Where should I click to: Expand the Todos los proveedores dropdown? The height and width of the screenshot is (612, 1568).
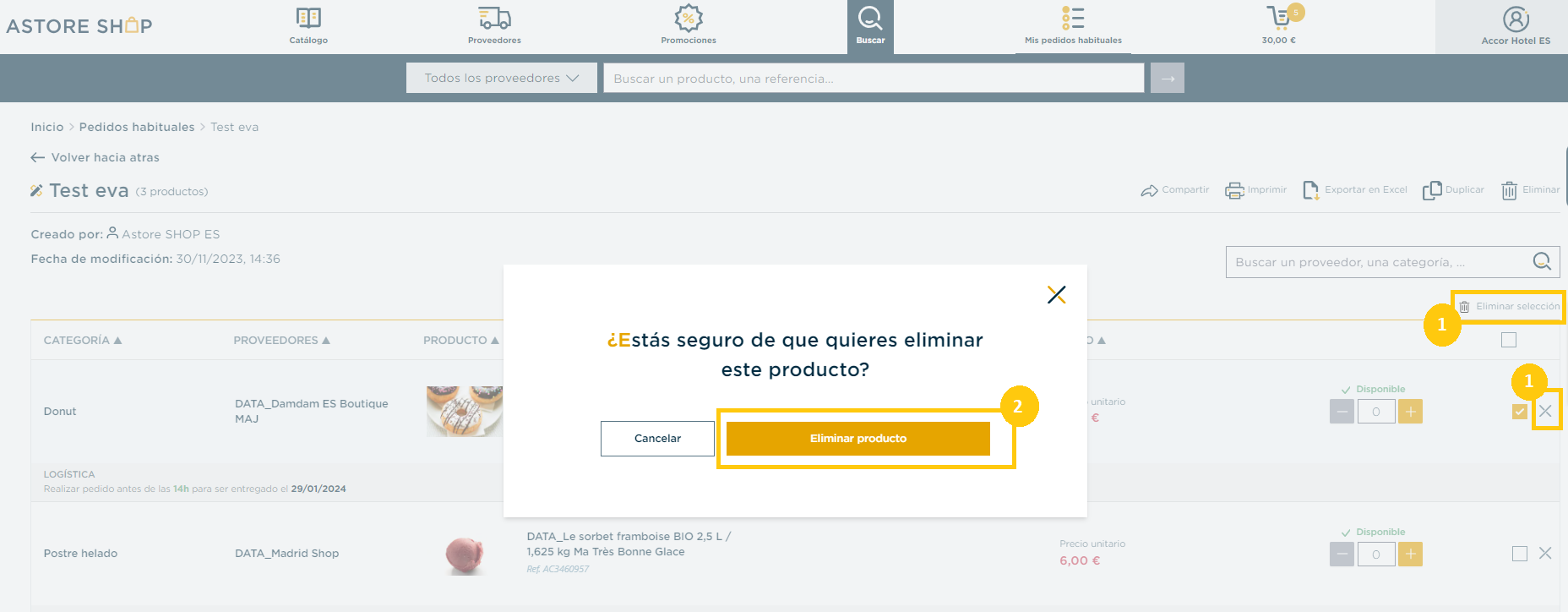(502, 78)
